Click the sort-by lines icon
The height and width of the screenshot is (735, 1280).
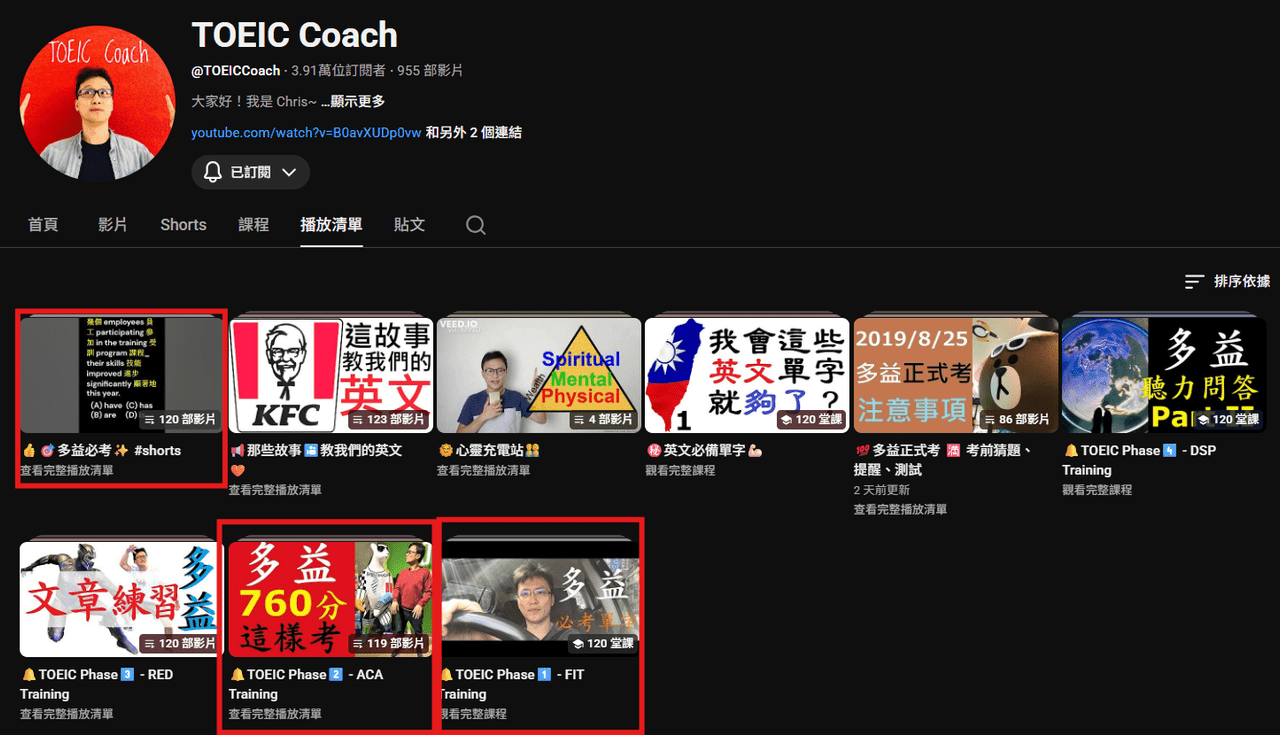[x=1194, y=282]
